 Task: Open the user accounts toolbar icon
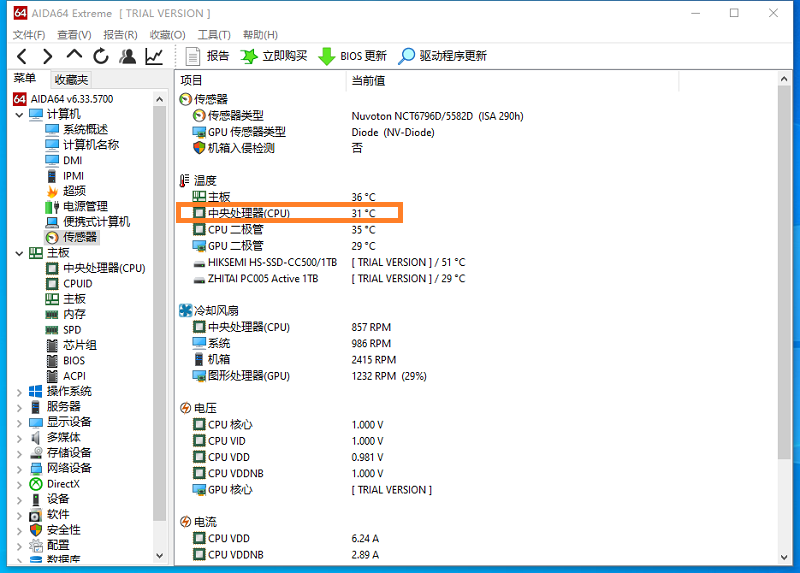pos(128,56)
